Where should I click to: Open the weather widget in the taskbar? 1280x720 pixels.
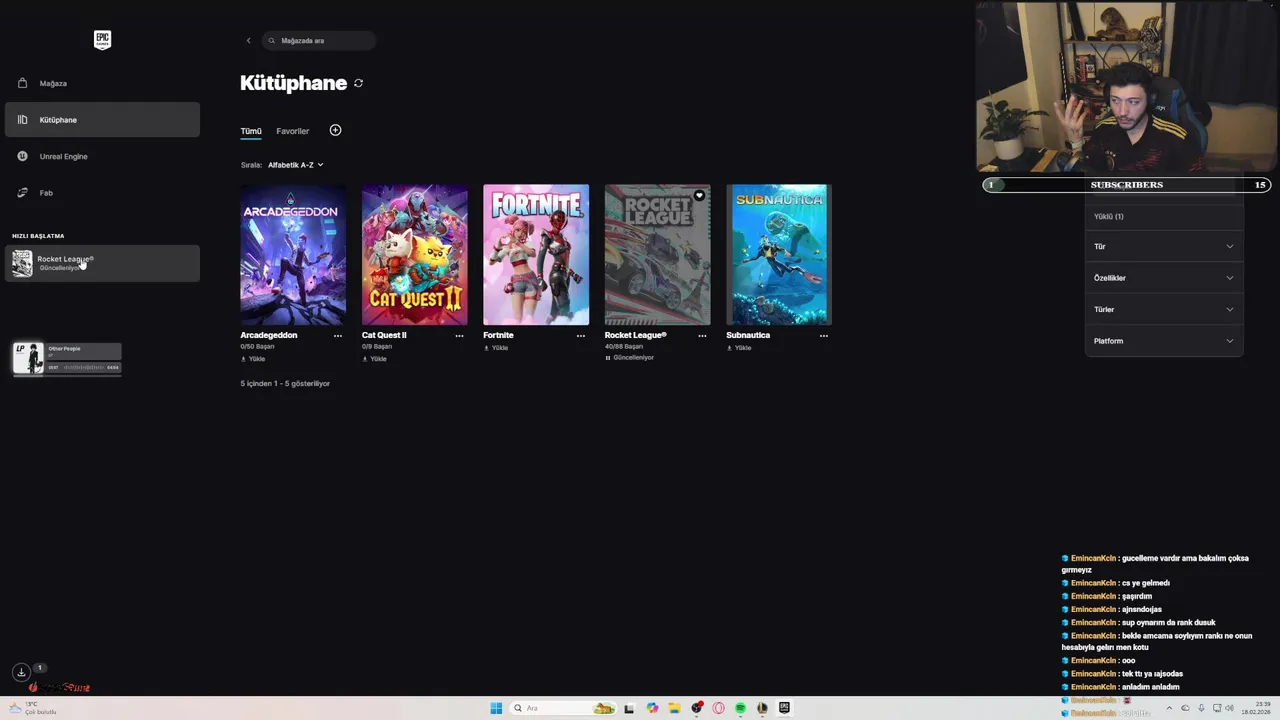click(32, 708)
